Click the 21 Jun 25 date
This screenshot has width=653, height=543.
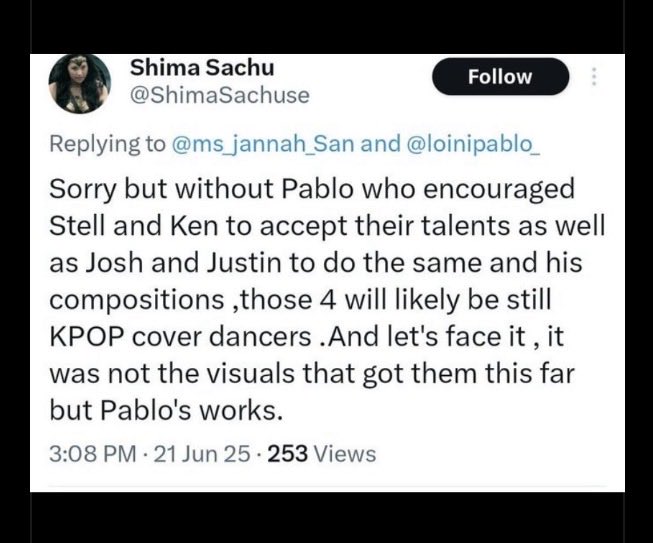point(202,453)
